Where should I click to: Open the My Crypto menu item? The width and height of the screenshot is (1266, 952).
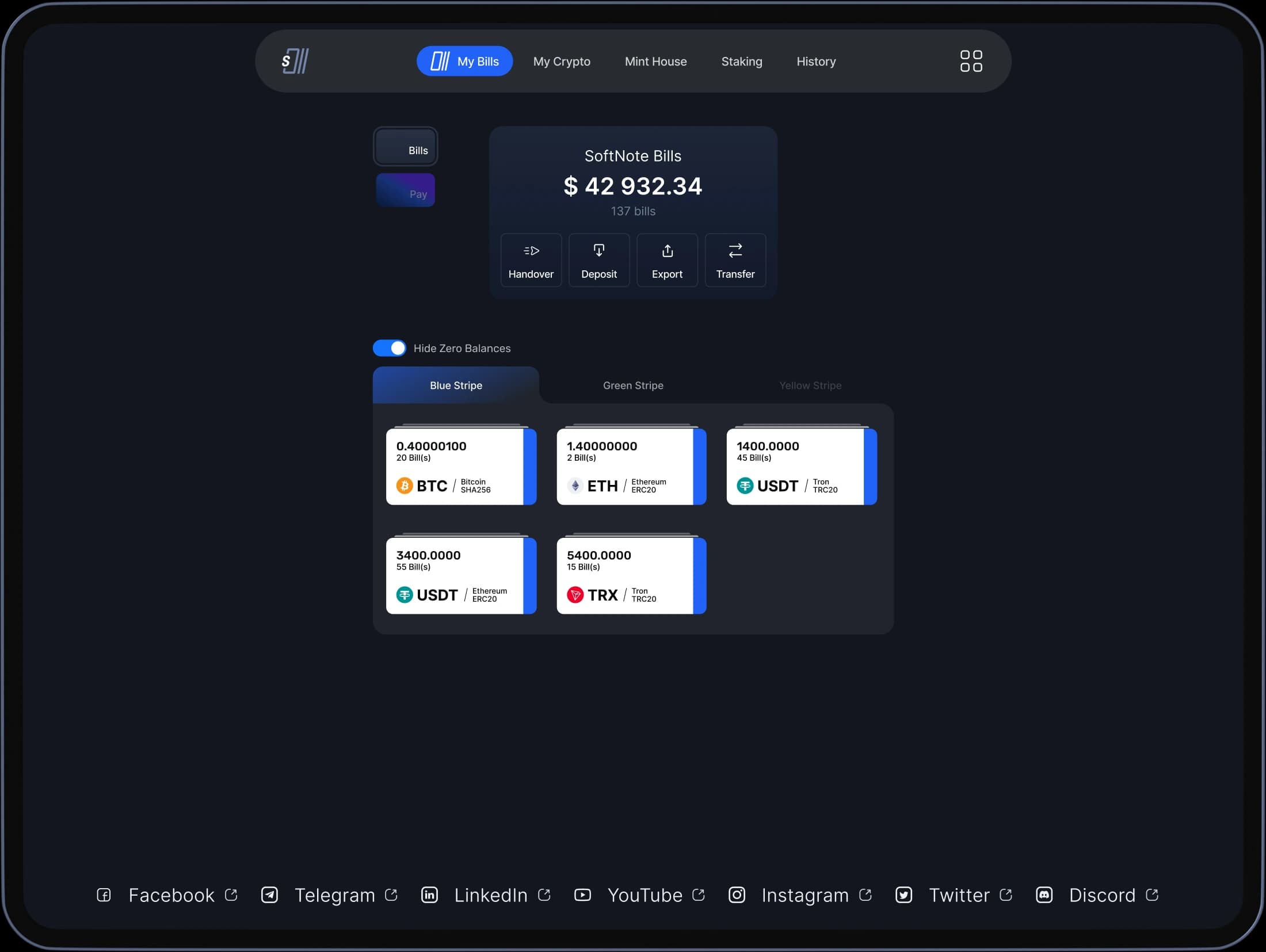tap(562, 62)
